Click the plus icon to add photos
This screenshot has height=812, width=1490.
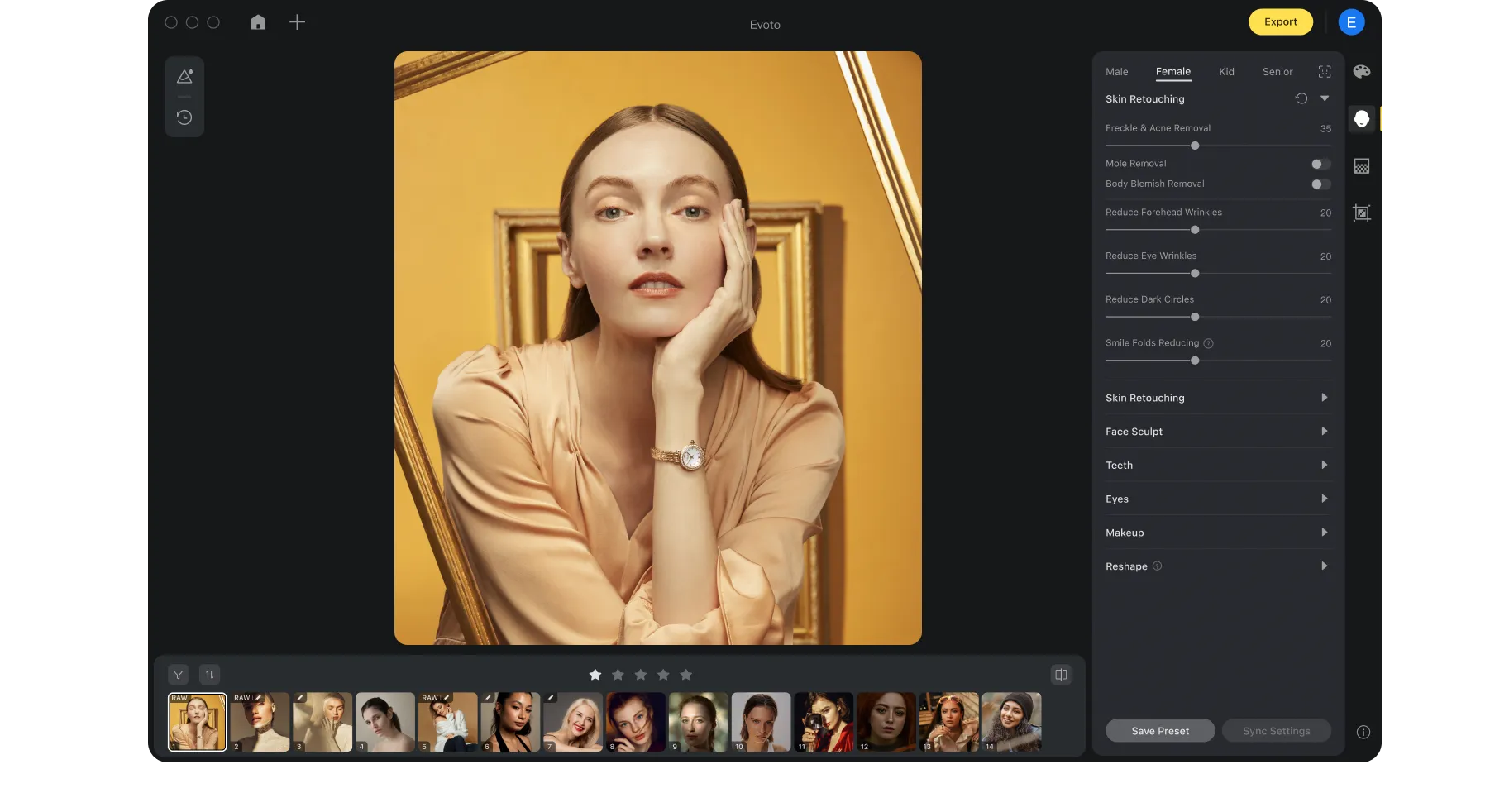298,22
